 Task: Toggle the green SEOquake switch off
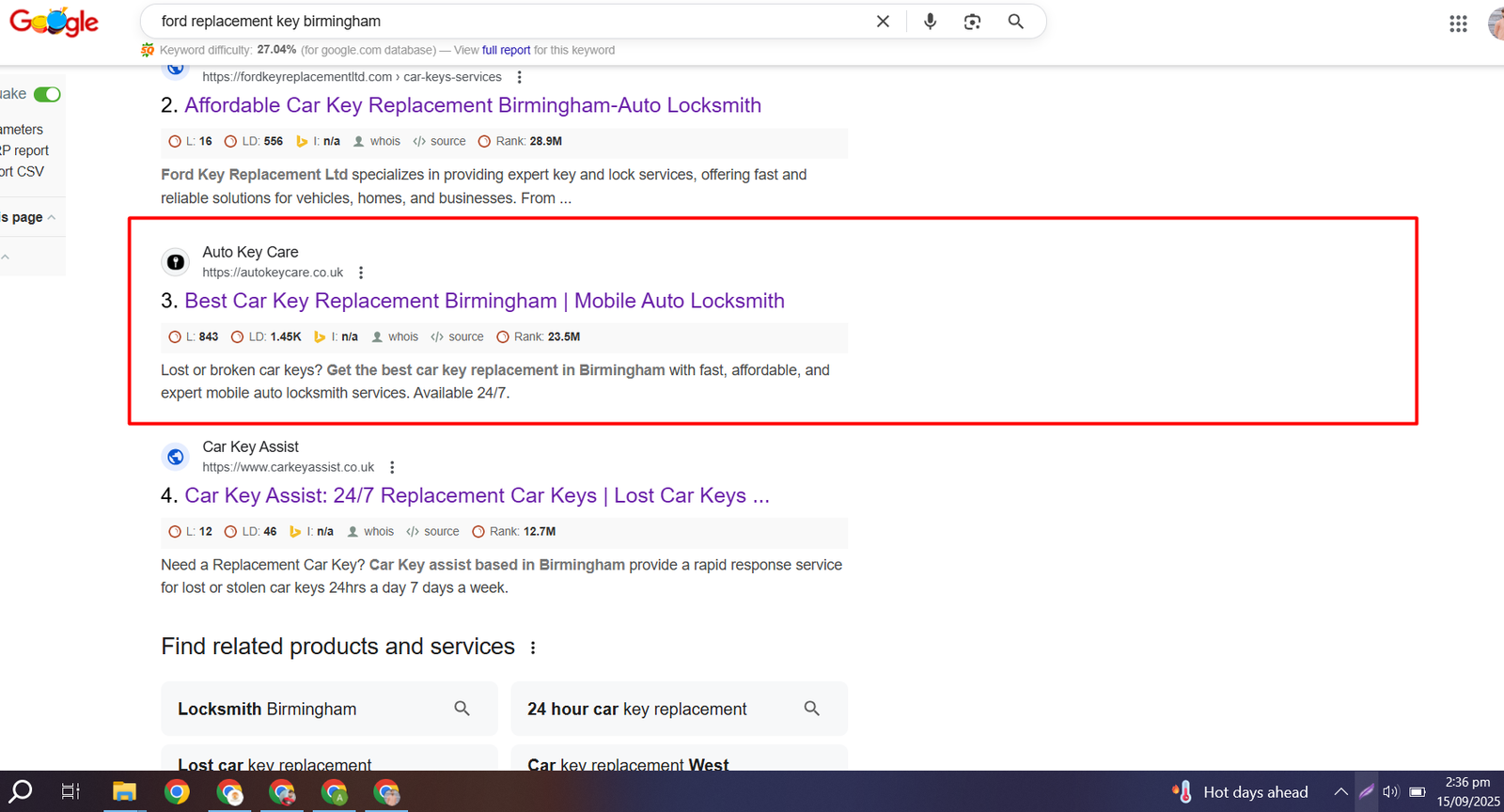47,94
